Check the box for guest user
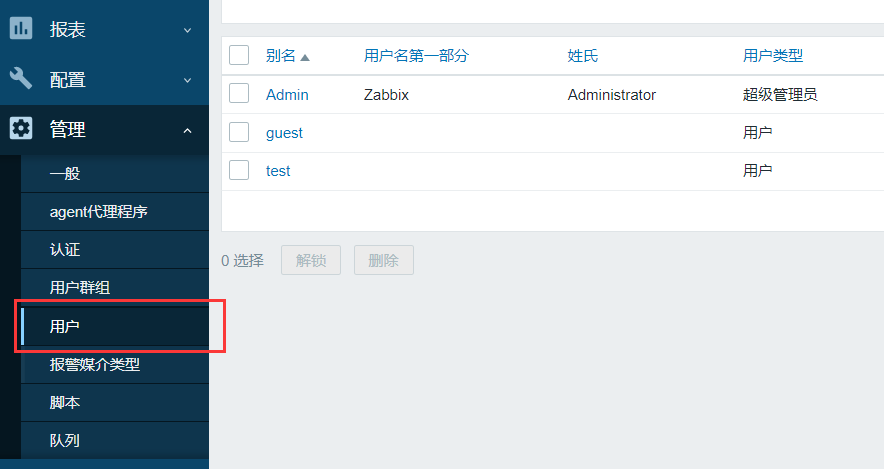The width and height of the screenshot is (884, 469). 239,132
